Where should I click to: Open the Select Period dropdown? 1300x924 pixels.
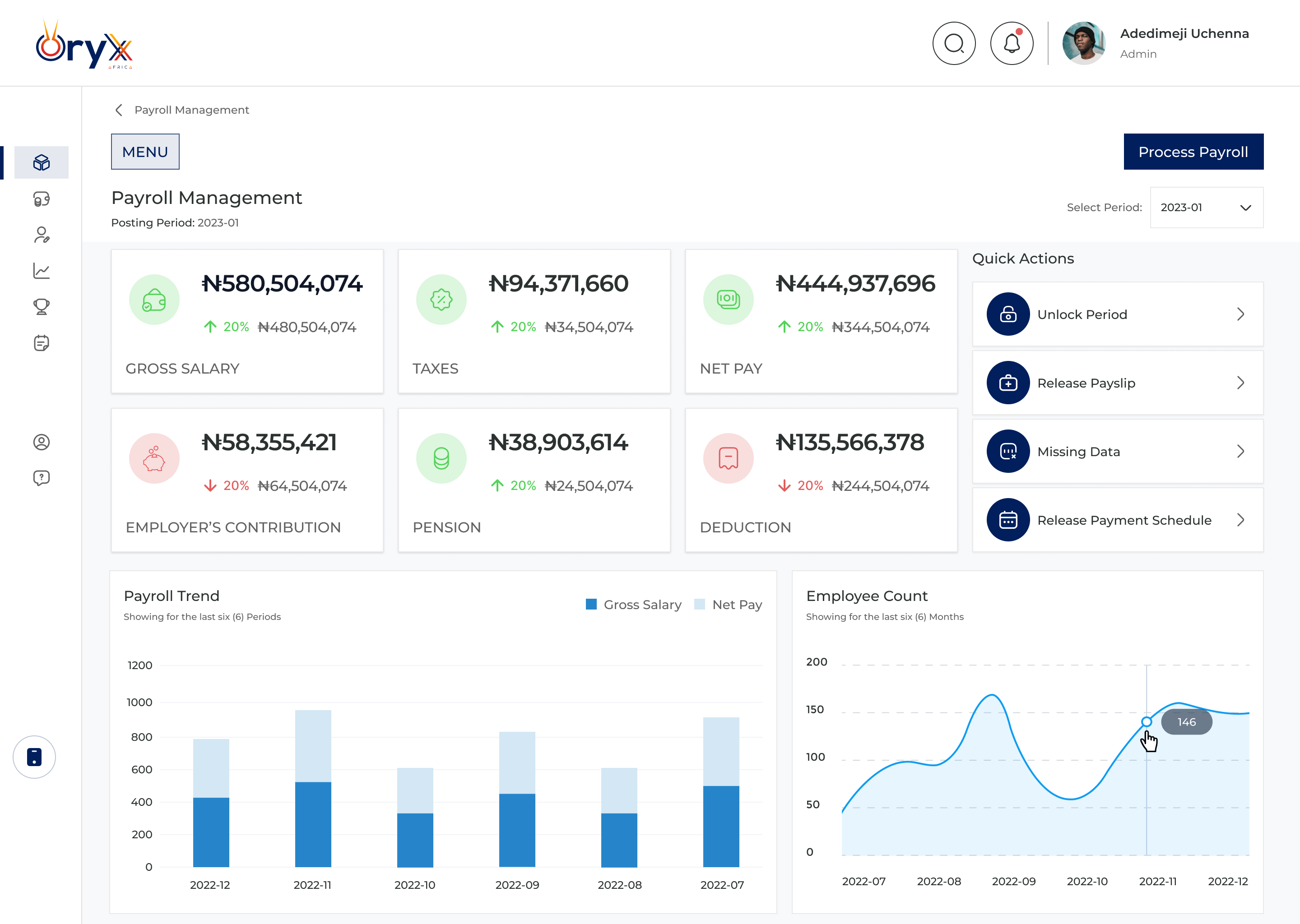[1206, 208]
